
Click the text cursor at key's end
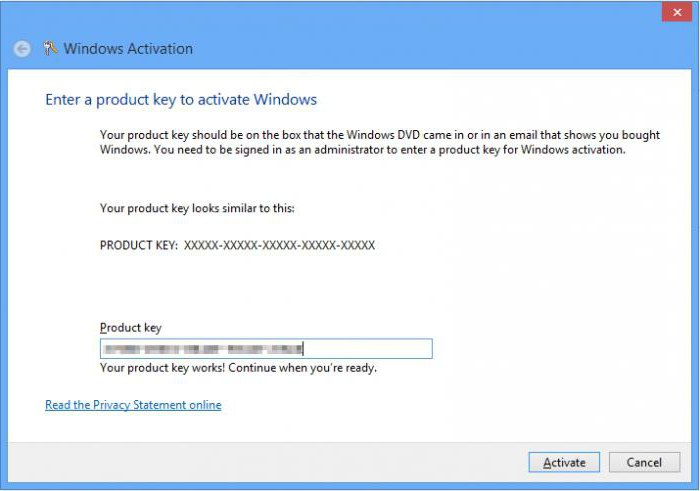point(303,349)
